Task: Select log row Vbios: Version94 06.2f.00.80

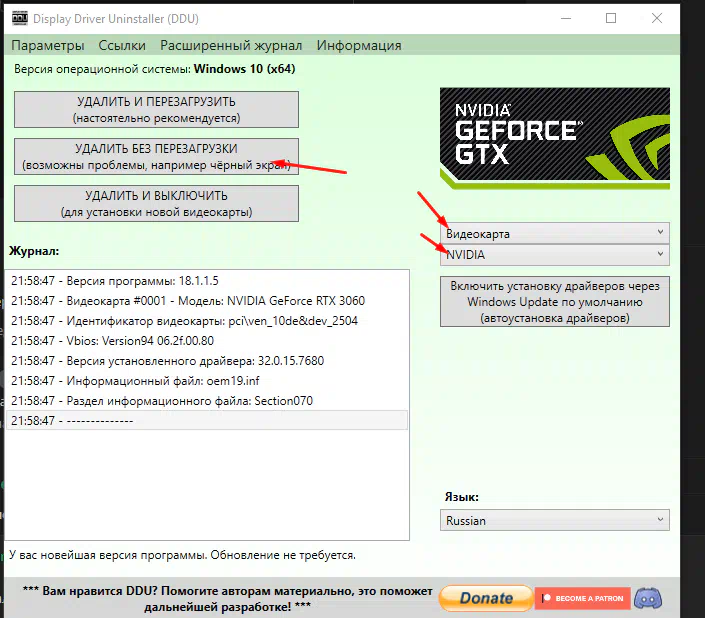Action: click(x=207, y=341)
